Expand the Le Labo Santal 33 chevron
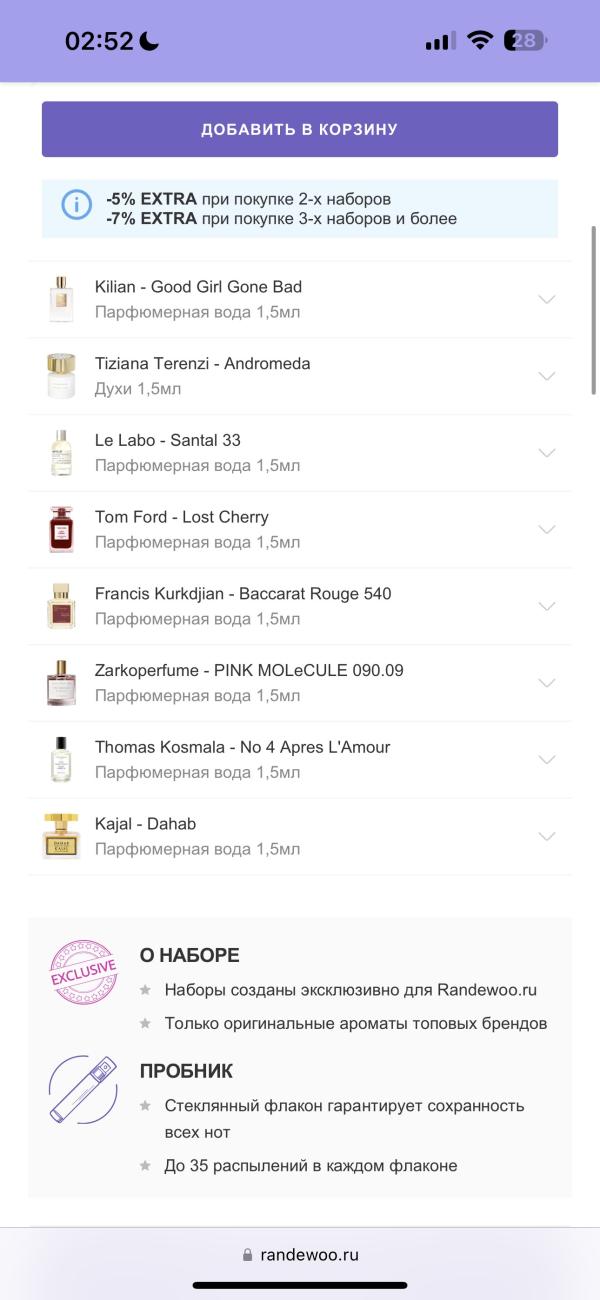 coord(546,453)
